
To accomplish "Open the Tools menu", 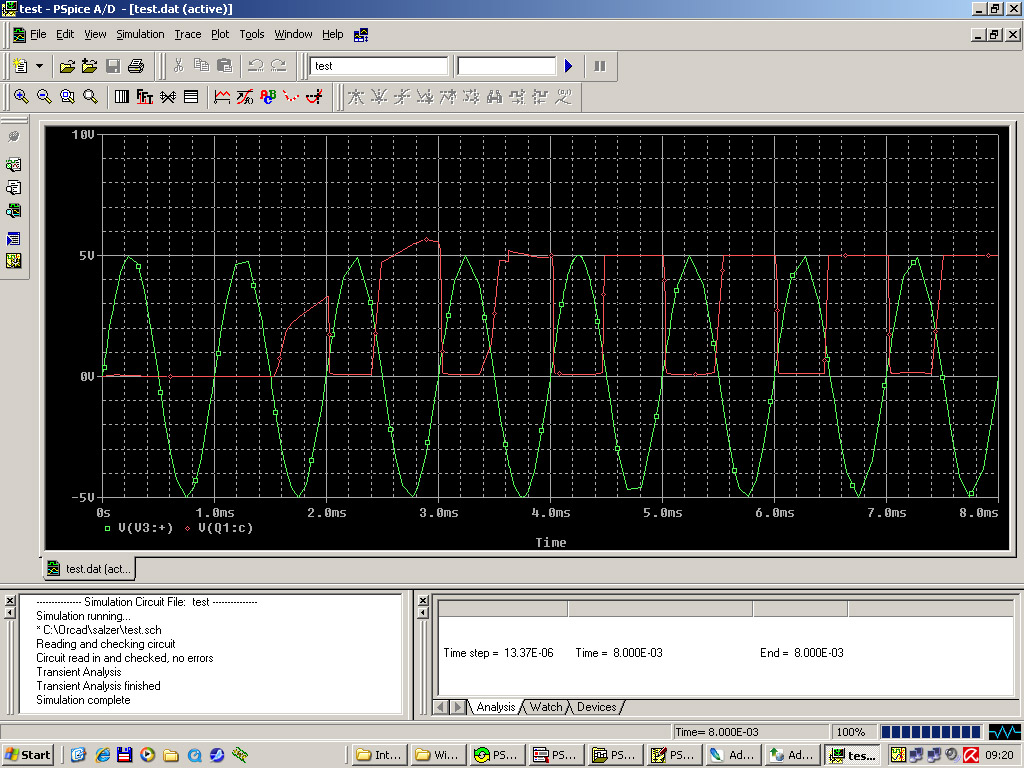I will [x=251, y=34].
